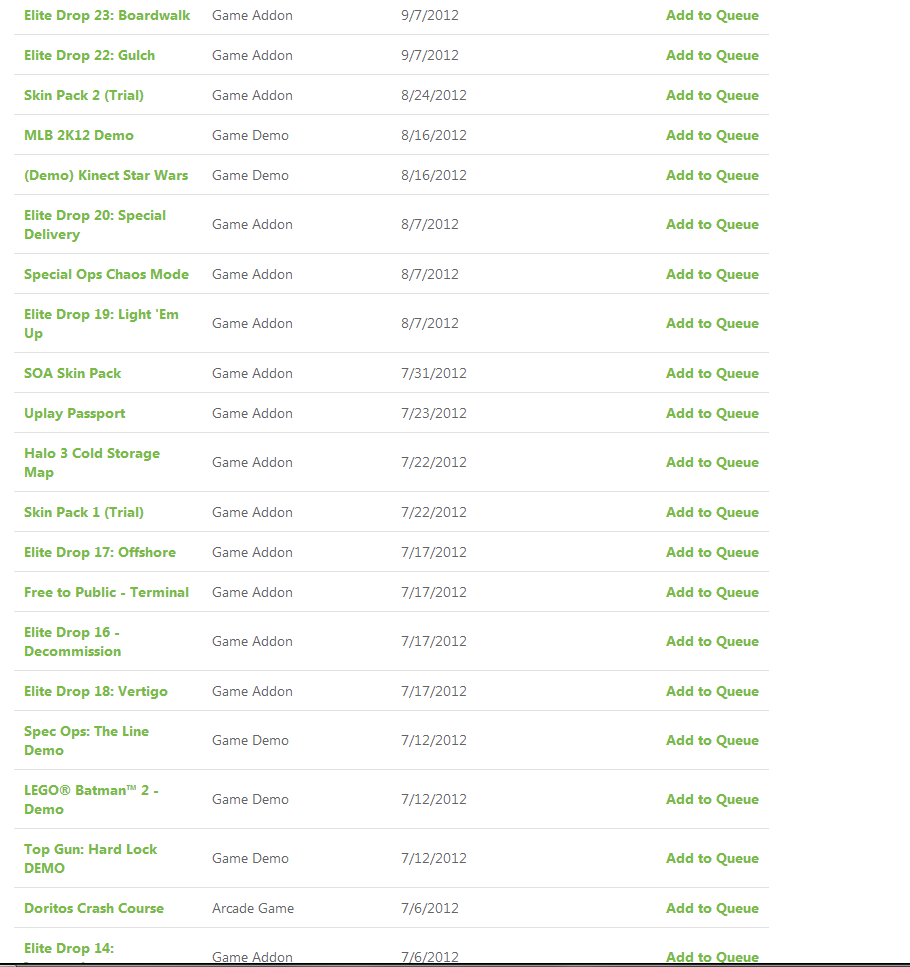This screenshot has width=910, height=967.
Task: Add Elite Drop 22: Gulch to queue
Action: [712, 56]
